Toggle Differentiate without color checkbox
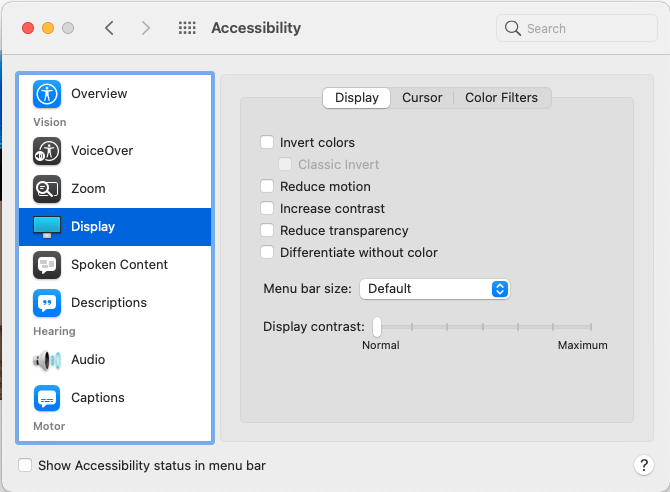670x492 pixels. [267, 253]
